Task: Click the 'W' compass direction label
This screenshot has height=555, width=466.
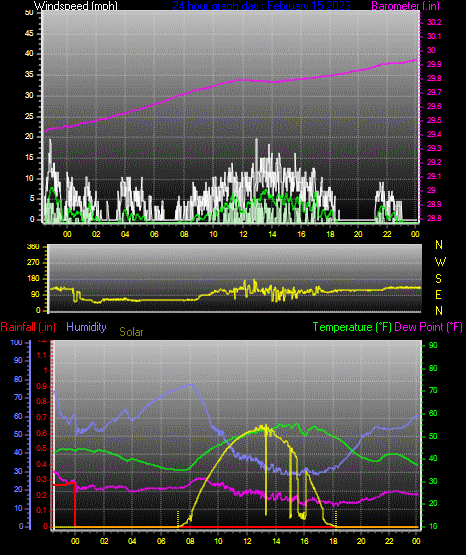Action: tap(440, 262)
